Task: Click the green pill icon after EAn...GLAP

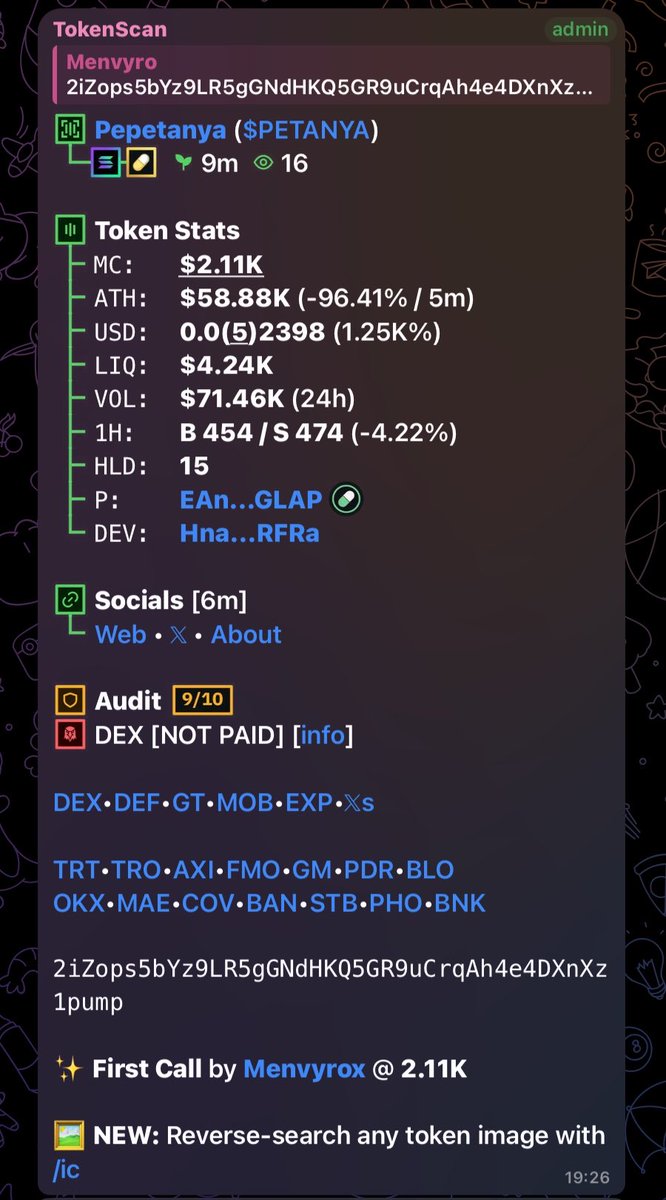Action: [x=346, y=500]
